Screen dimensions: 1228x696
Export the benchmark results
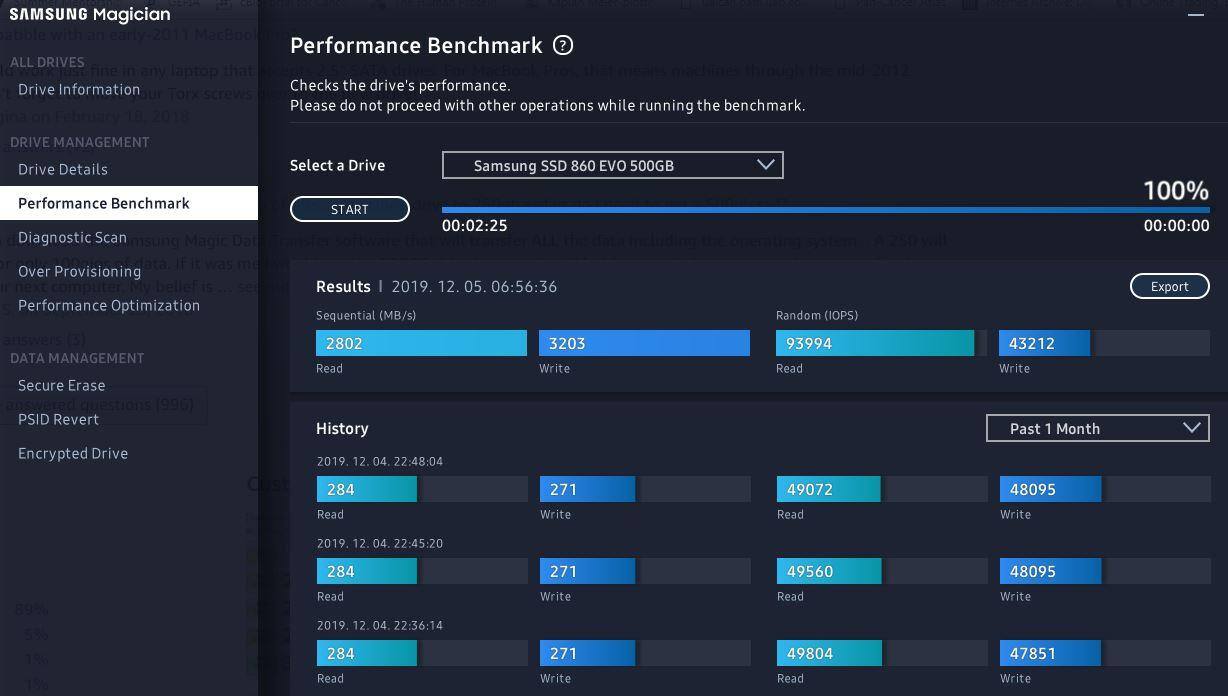[1169, 286]
